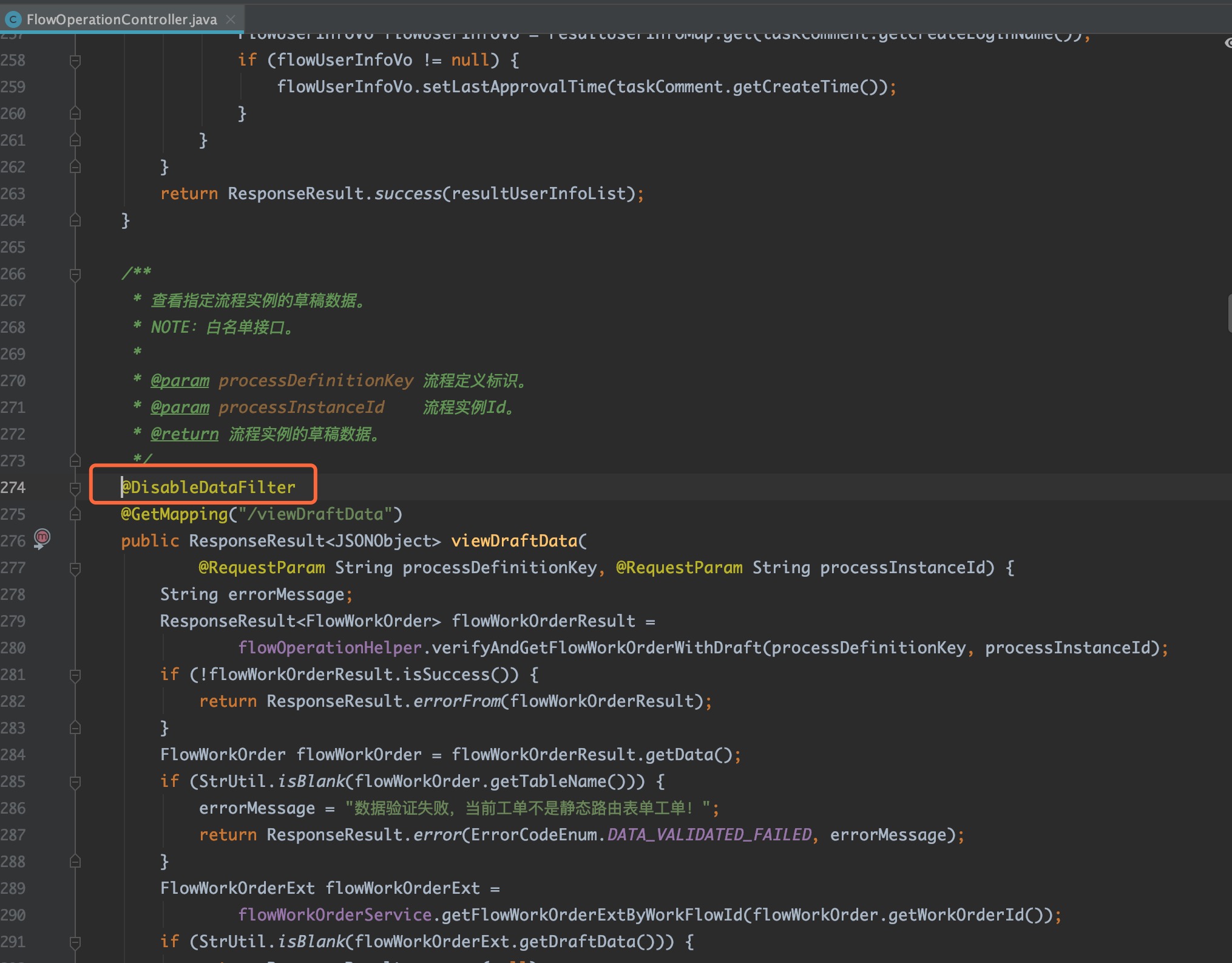Collapse the viewDraftData method at line 277
Screen dimensions: 1232x963
click(x=75, y=568)
